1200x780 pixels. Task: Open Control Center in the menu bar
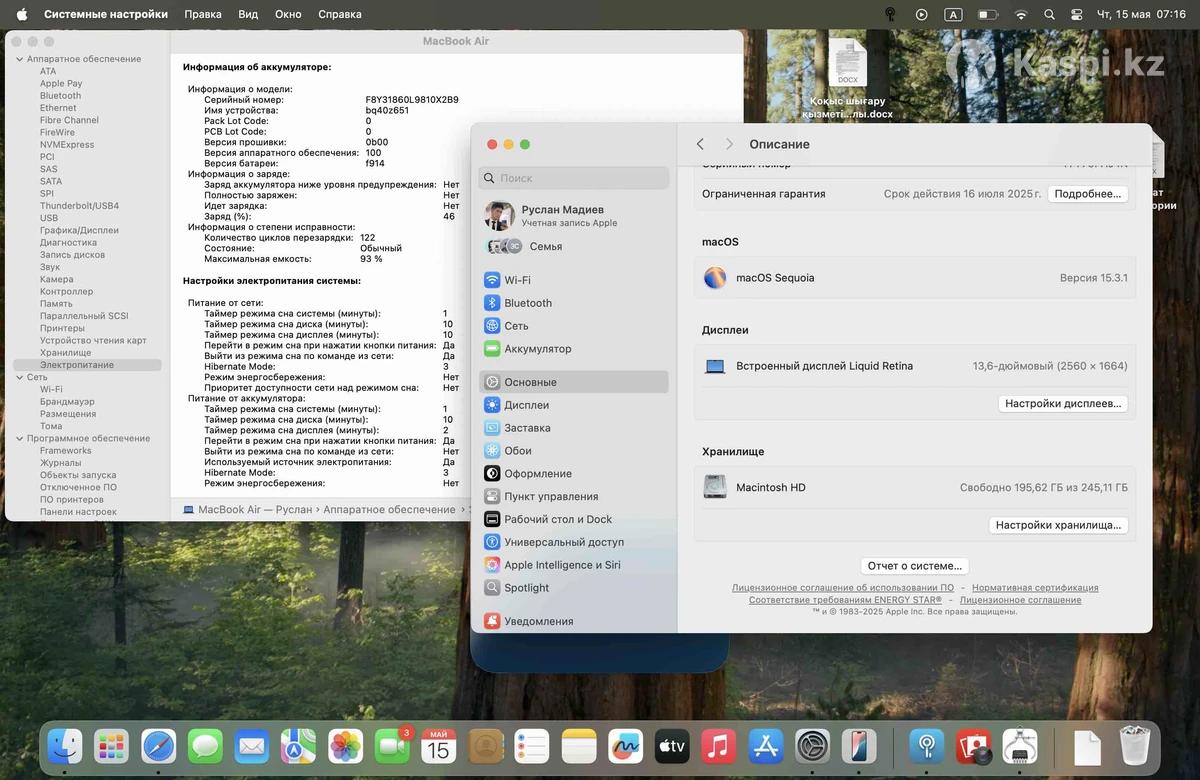point(1076,14)
